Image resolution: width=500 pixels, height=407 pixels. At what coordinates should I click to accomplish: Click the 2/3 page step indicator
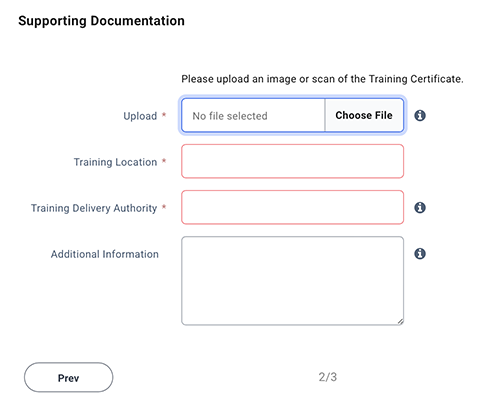pyautogui.click(x=328, y=377)
